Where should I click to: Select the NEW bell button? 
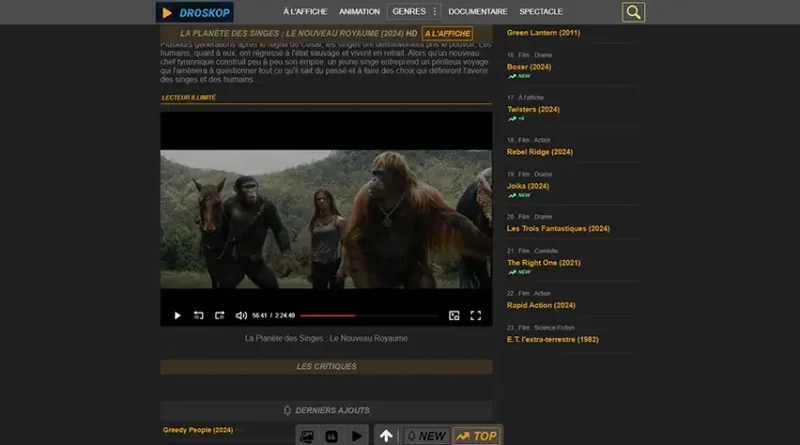(x=425, y=436)
